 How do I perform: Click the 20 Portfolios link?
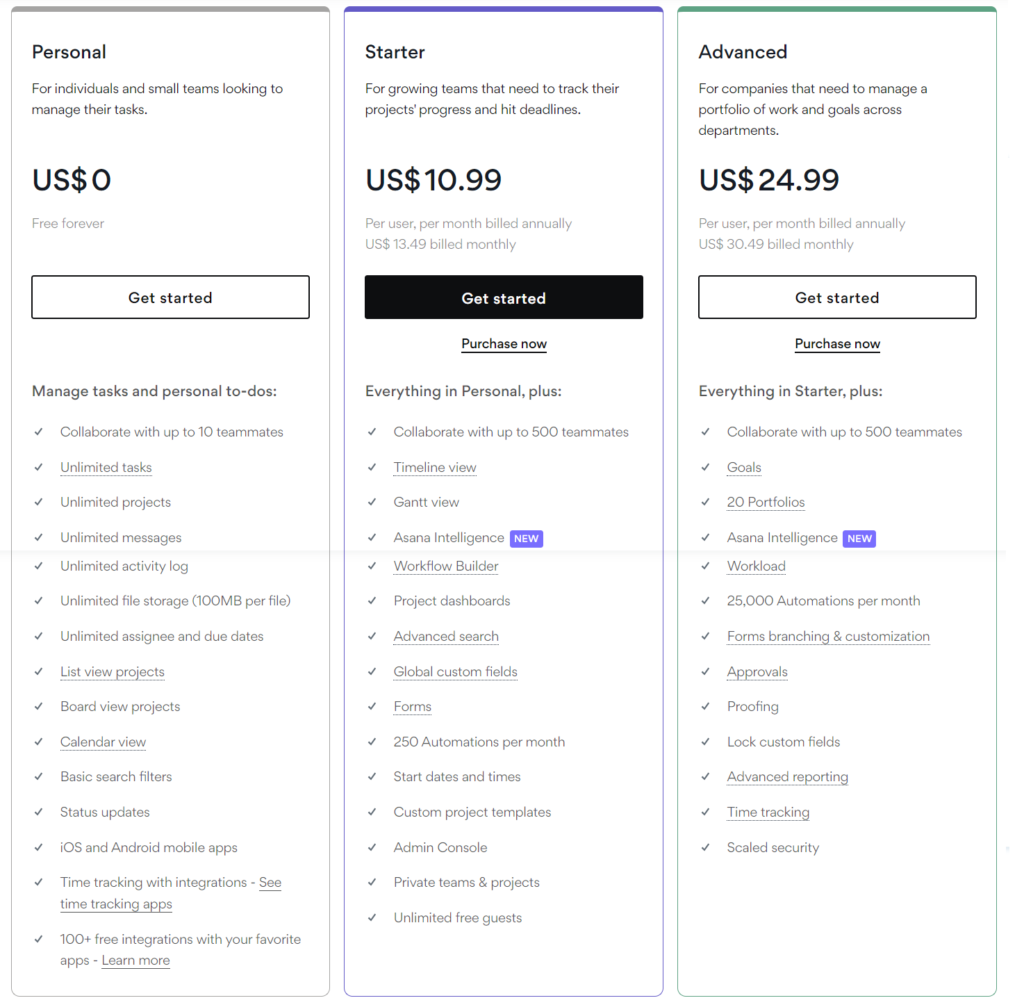(766, 502)
